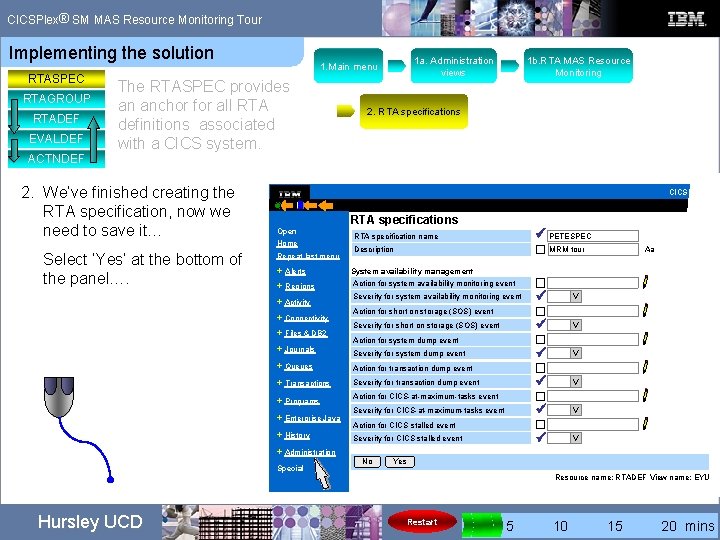The height and width of the screenshot is (540, 720).
Task: Tick checkbox for transaction dump event action
Action: 540,368
